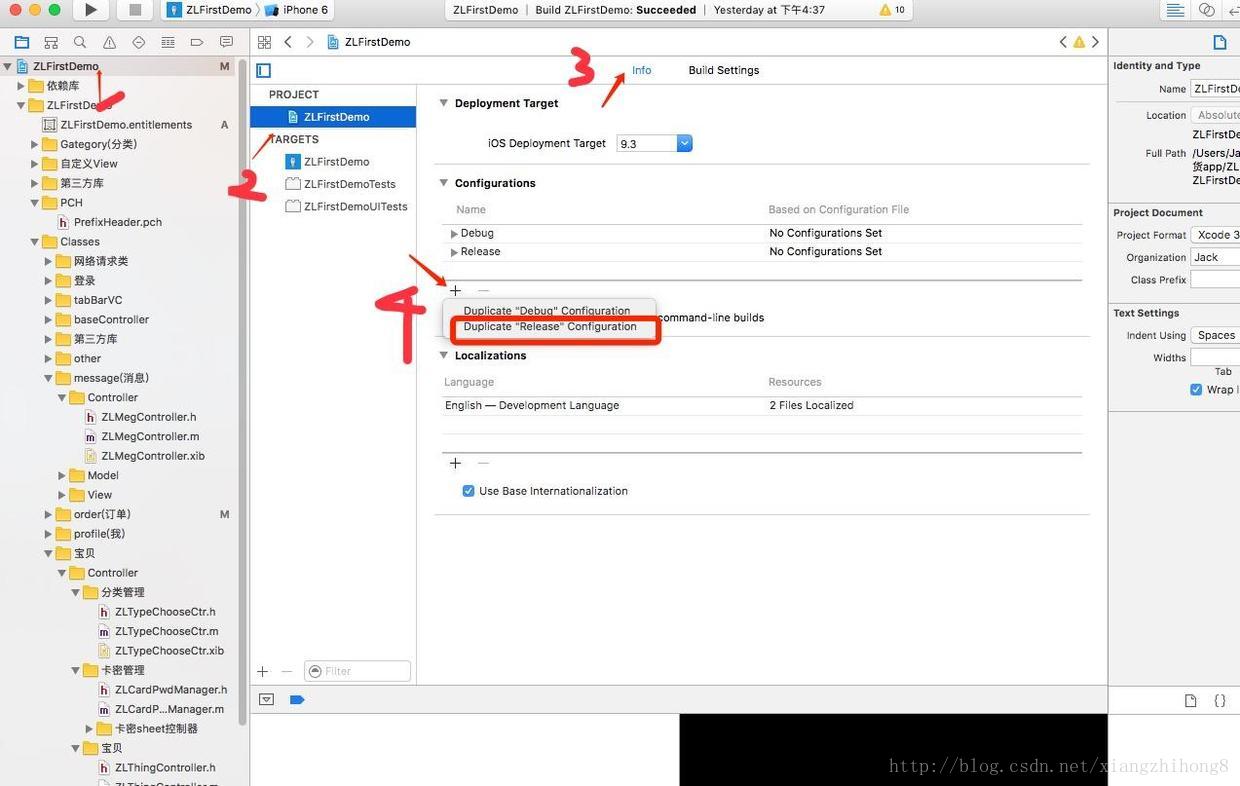
Task: Click the blue breakpoint toggle icon
Action: coord(297,700)
